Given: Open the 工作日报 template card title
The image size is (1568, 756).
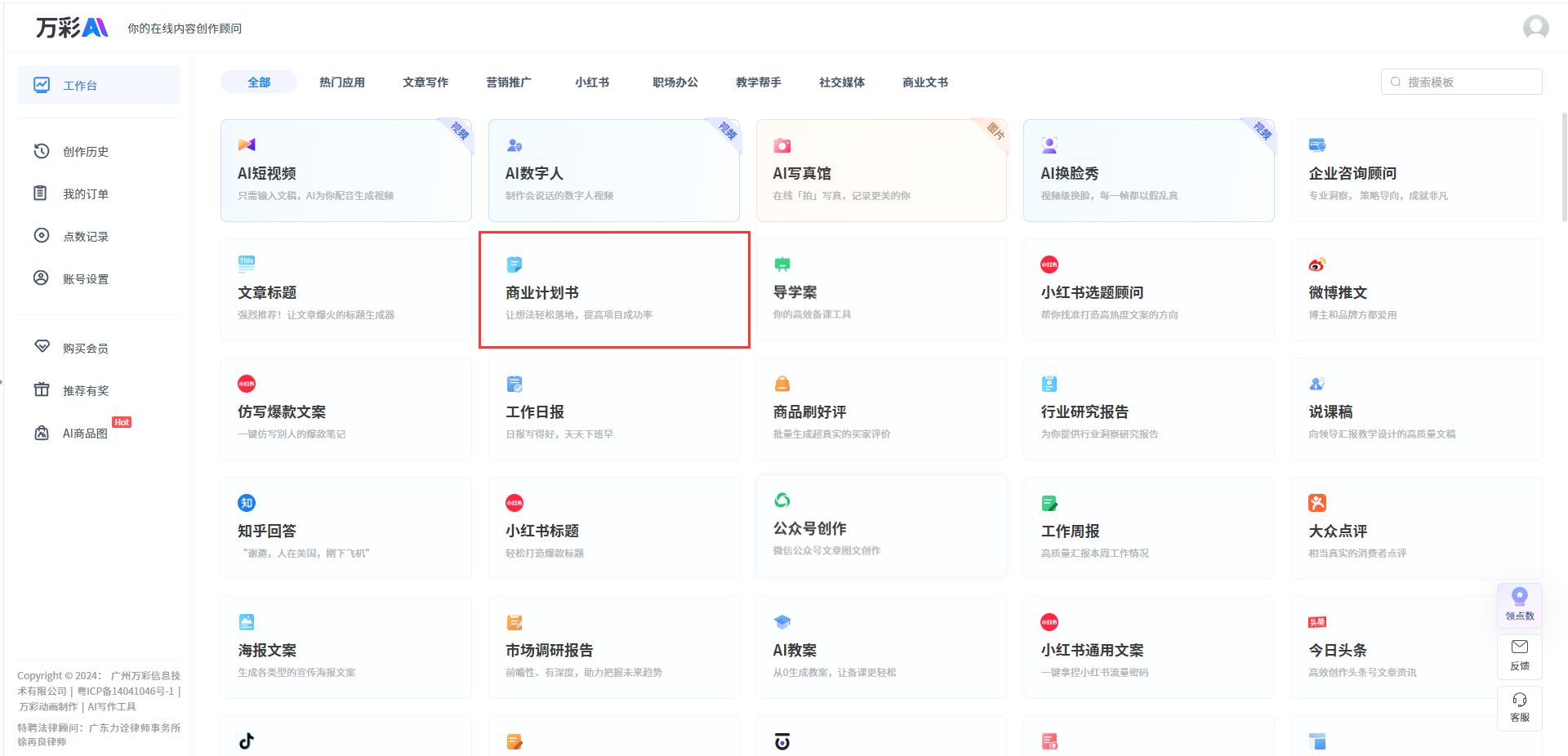Looking at the screenshot, I should pyautogui.click(x=535, y=412).
